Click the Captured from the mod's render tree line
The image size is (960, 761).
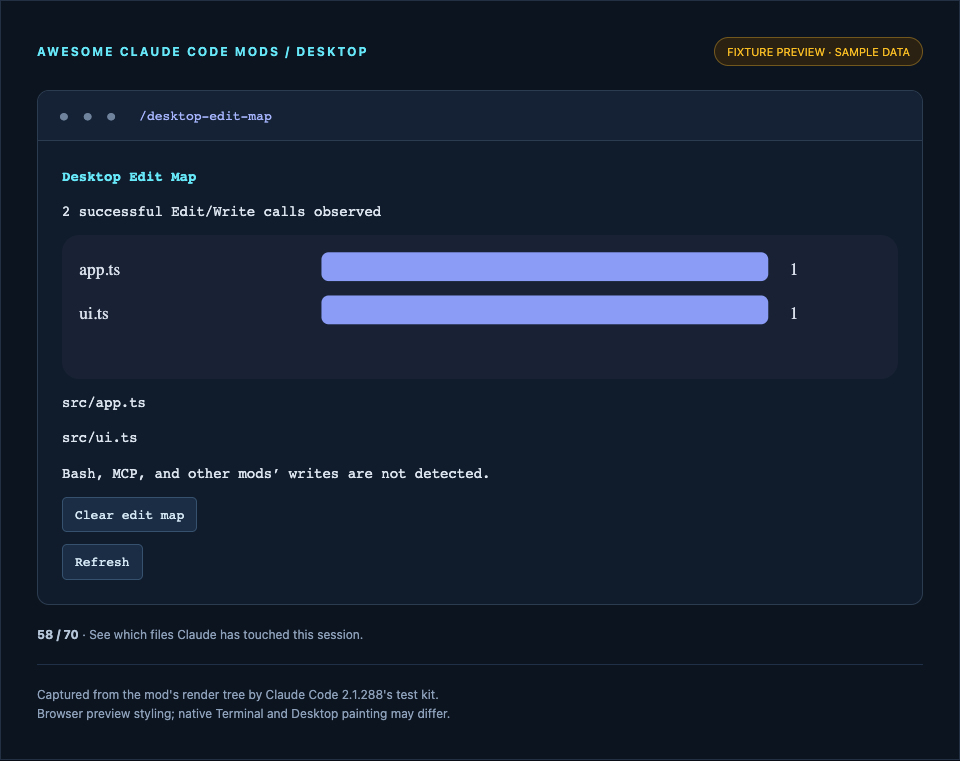click(x=238, y=694)
